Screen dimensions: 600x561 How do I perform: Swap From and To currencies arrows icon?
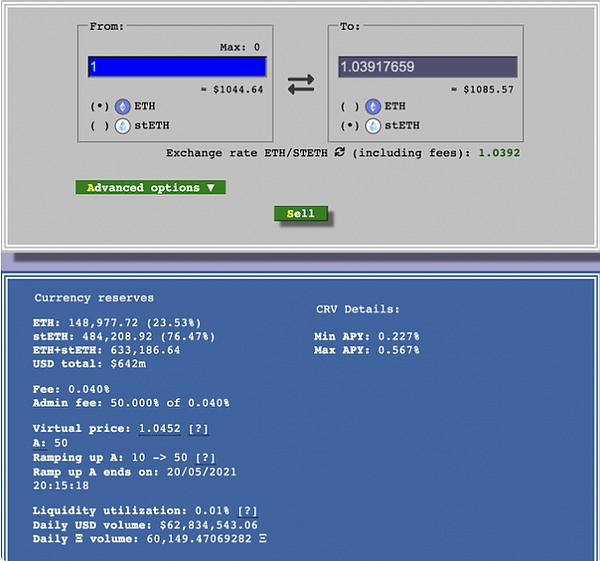point(301,84)
